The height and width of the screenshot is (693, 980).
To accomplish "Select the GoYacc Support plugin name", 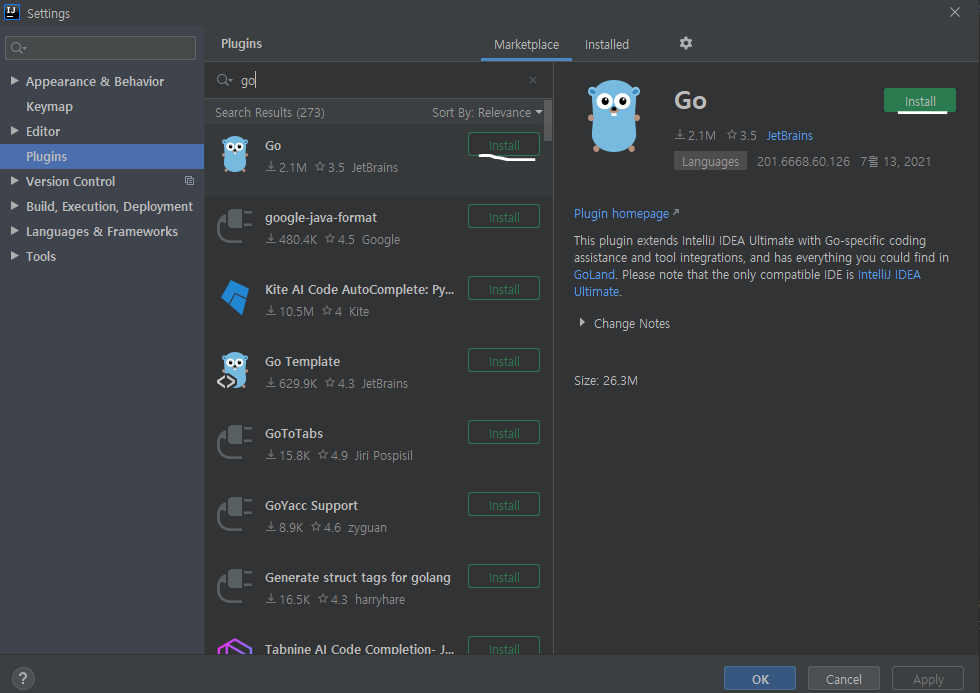I will point(311,506).
